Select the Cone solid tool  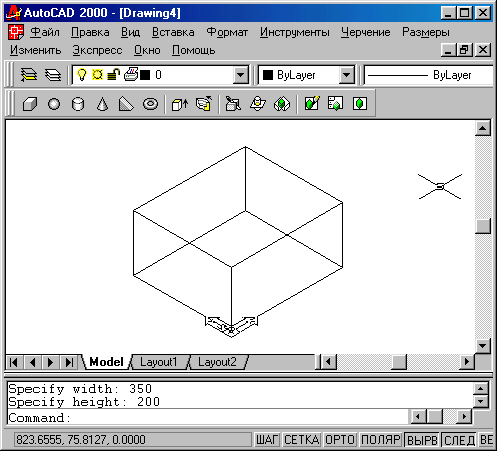102,104
